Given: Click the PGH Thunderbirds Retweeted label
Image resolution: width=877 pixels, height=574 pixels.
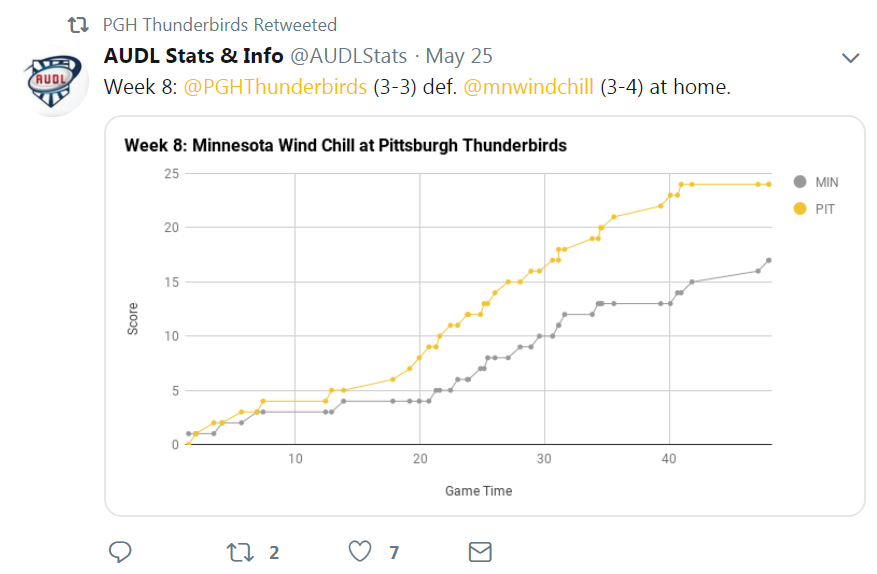Looking at the screenshot, I should click(x=220, y=25).
